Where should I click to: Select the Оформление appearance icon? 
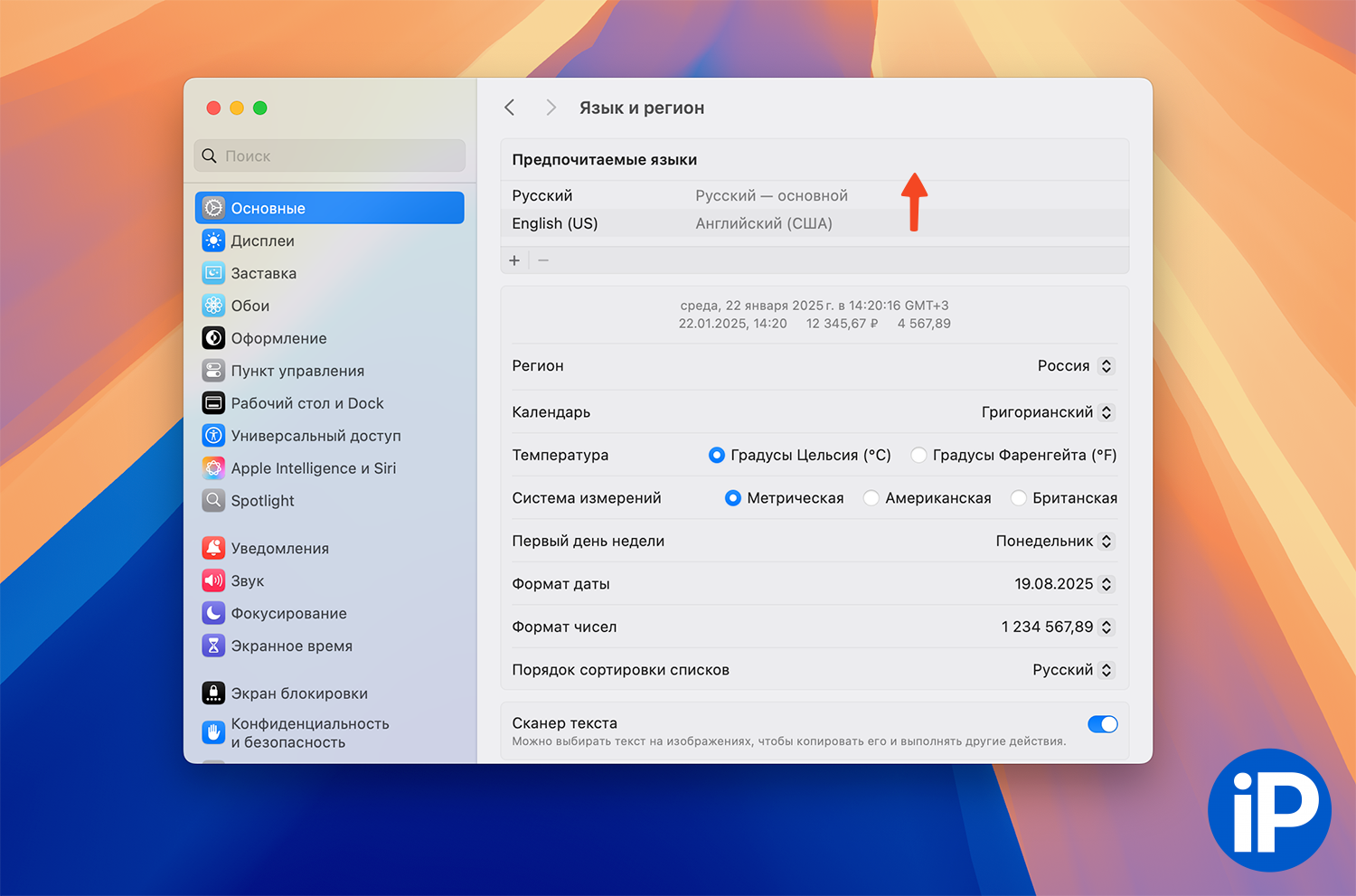click(213, 338)
